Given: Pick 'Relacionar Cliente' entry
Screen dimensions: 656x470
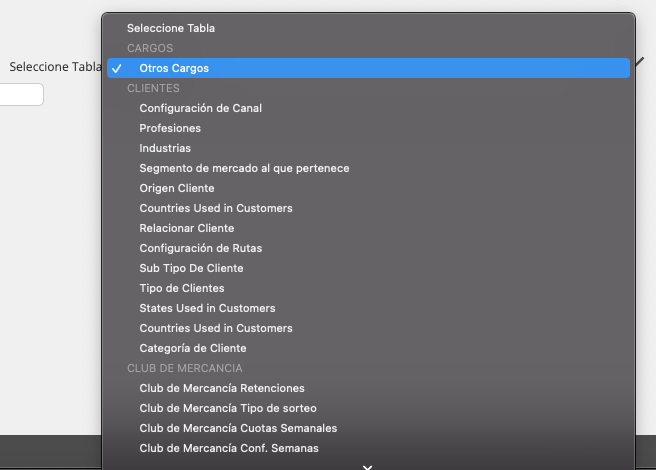Looking at the screenshot, I should pos(368,229).
